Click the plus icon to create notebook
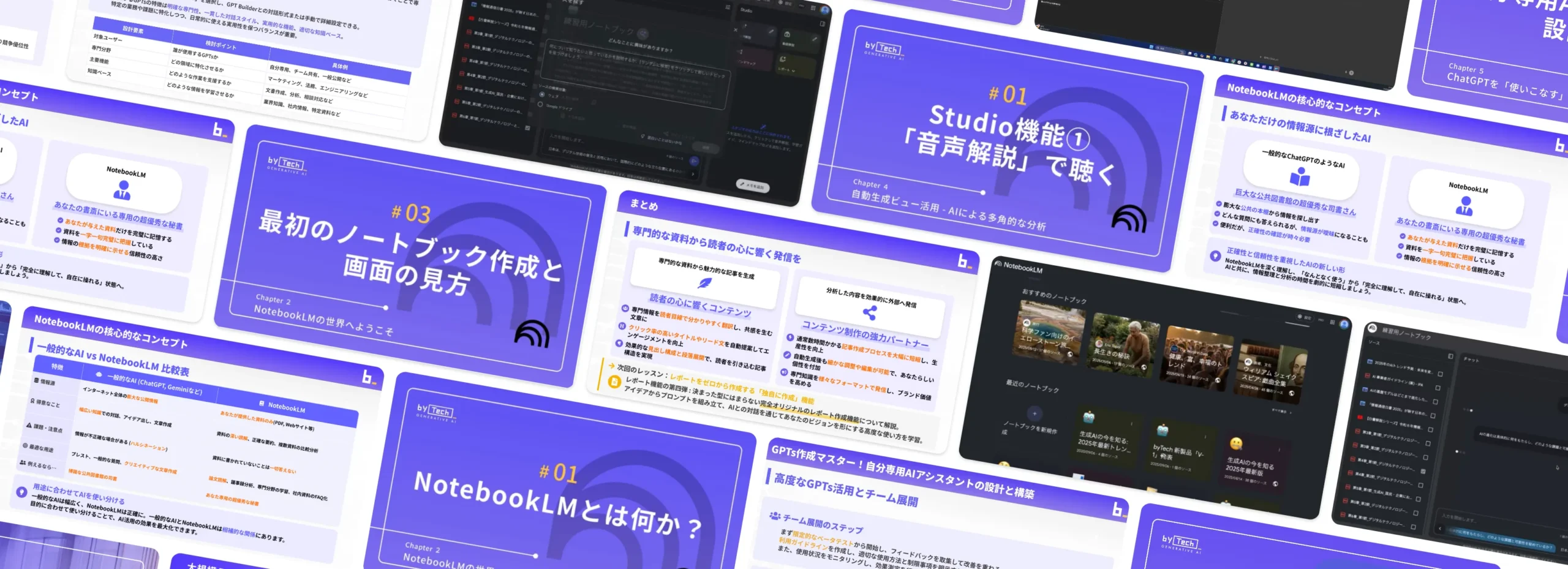The image size is (1568, 569). click(x=1035, y=413)
